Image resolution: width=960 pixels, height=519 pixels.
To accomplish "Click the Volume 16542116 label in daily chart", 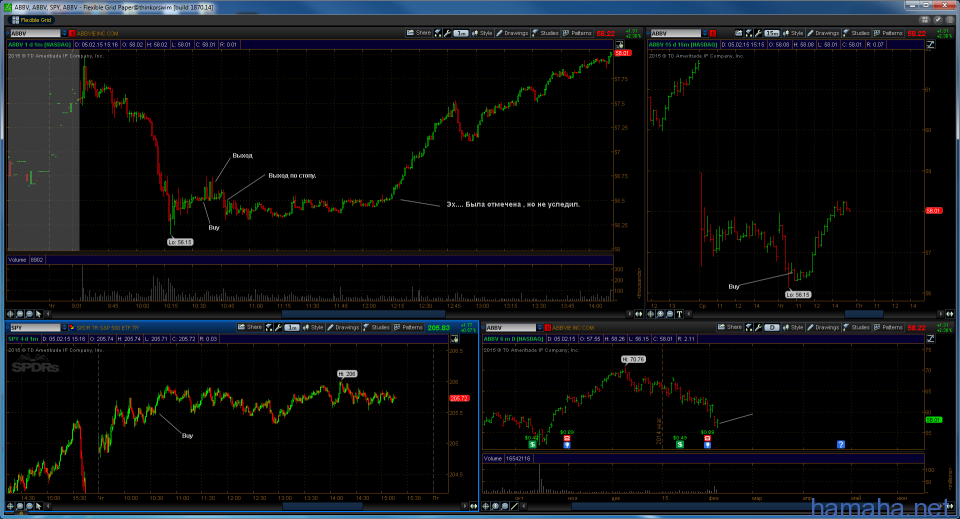I will pos(508,458).
